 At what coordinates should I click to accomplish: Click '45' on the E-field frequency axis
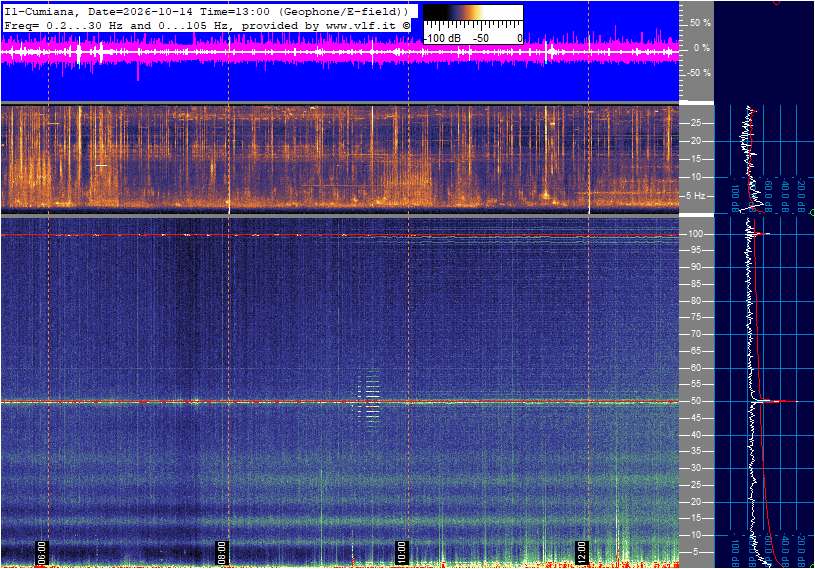click(x=695, y=418)
